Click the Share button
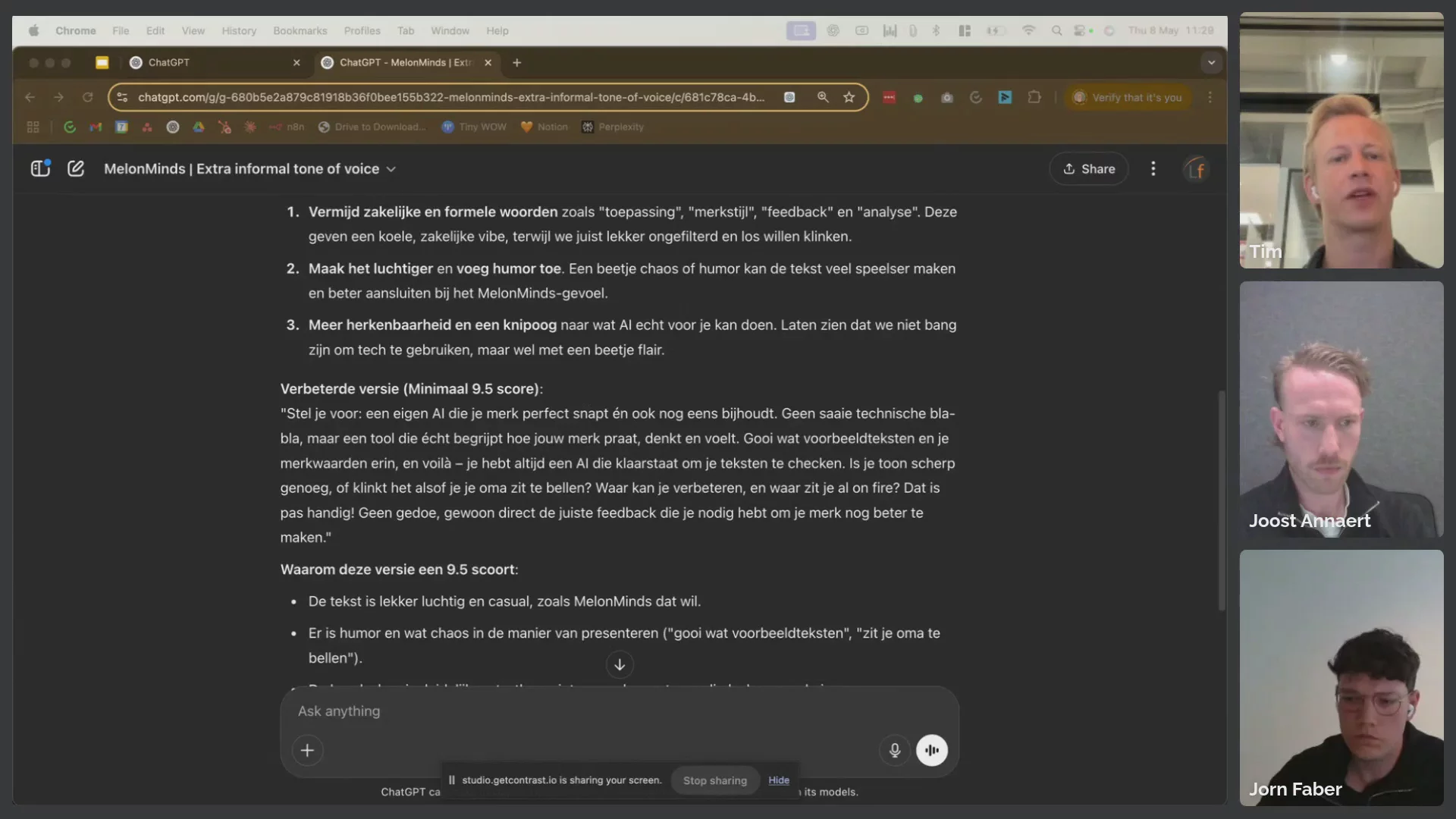 [x=1089, y=168]
